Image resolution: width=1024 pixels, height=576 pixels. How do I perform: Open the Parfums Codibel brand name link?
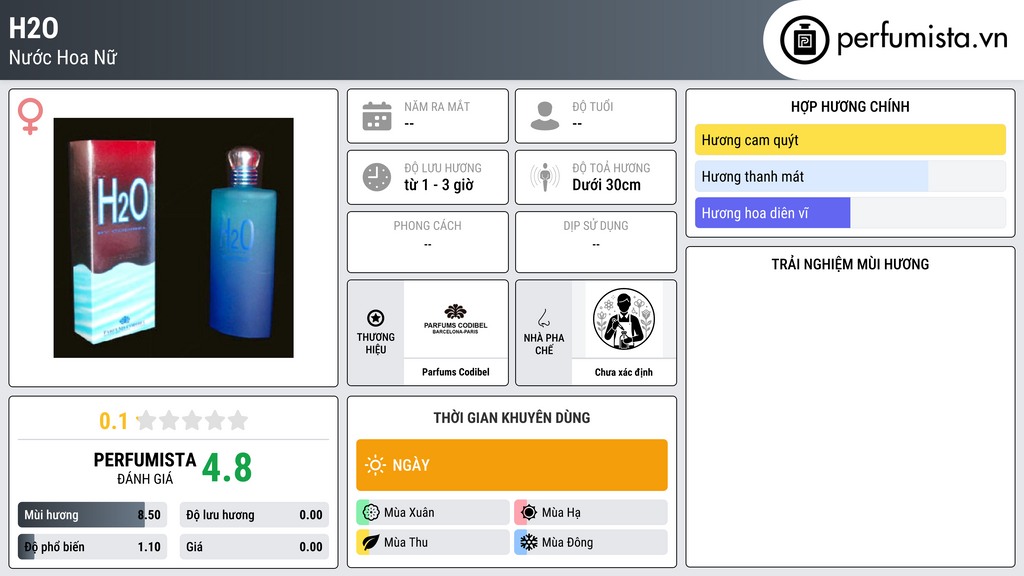(x=456, y=372)
